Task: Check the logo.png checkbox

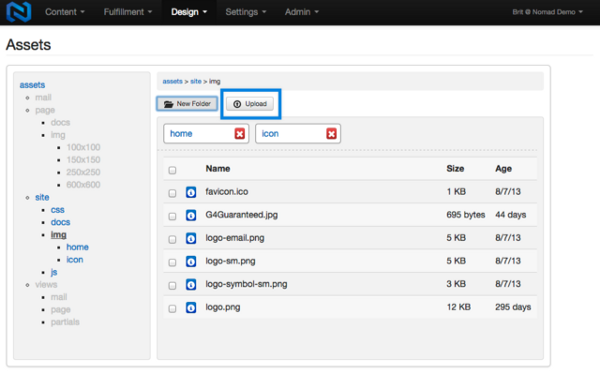Action: pyautogui.click(x=172, y=308)
